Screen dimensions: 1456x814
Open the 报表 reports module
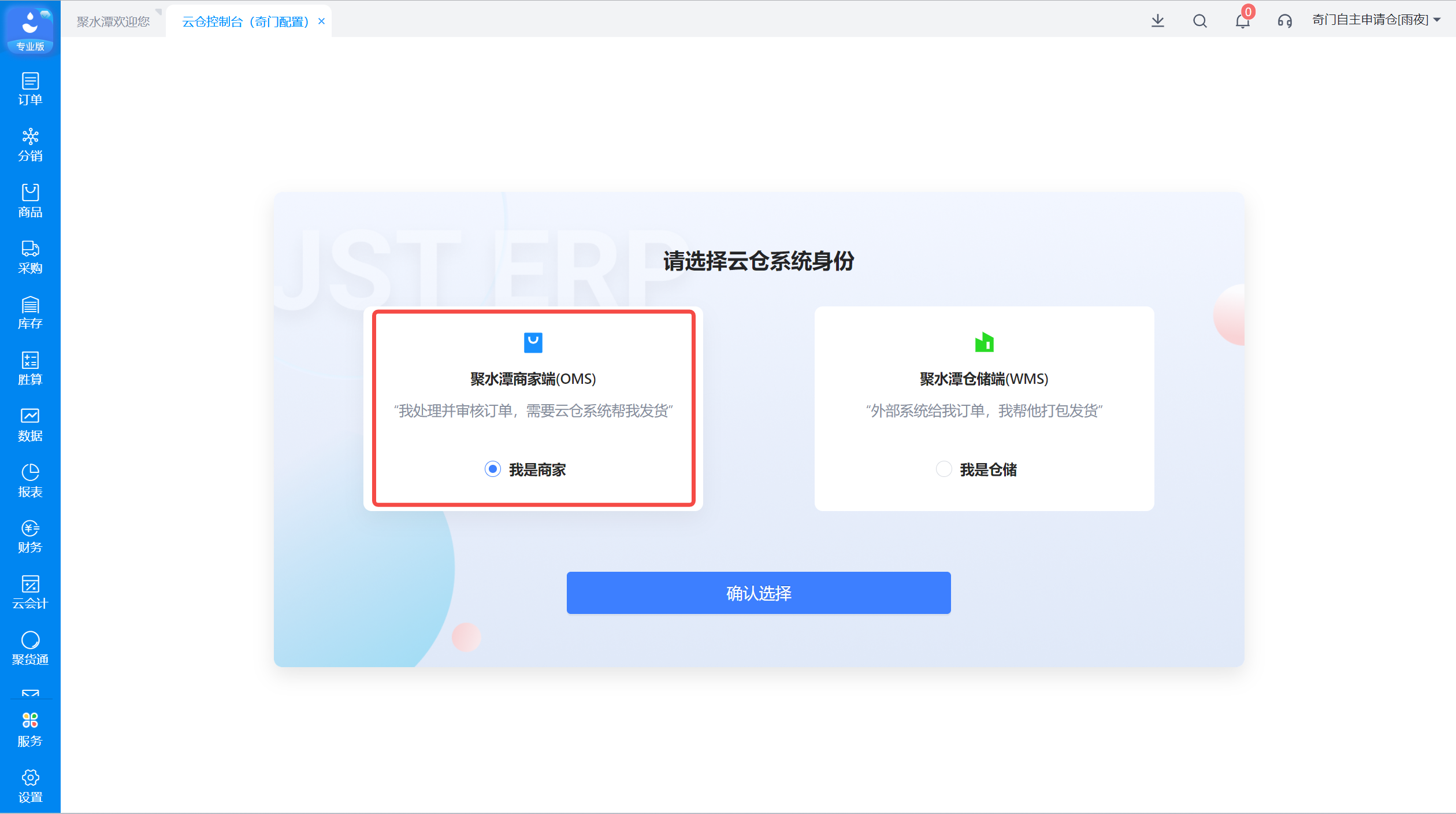(30, 481)
